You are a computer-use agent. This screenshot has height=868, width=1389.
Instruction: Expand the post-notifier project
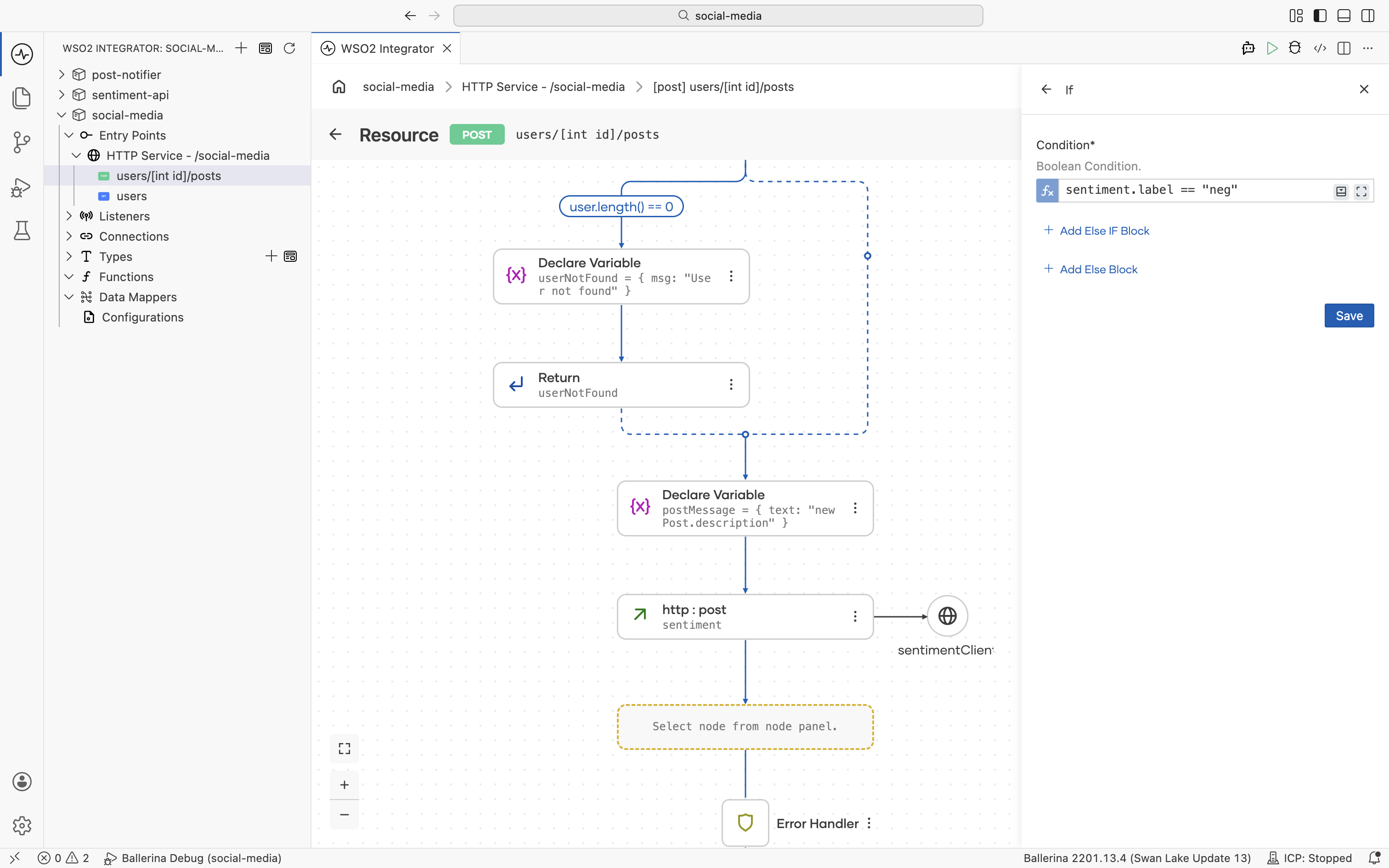pyautogui.click(x=62, y=74)
